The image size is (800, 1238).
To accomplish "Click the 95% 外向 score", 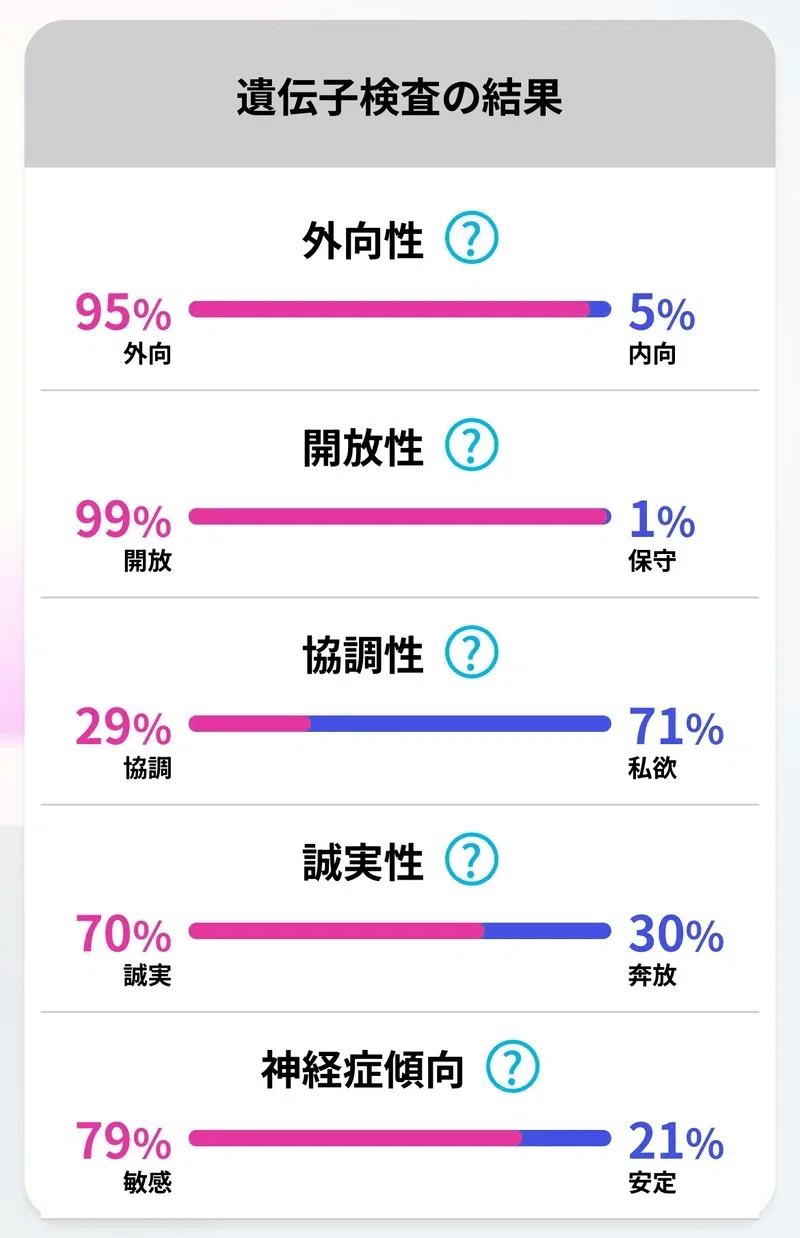I will tap(124, 328).
